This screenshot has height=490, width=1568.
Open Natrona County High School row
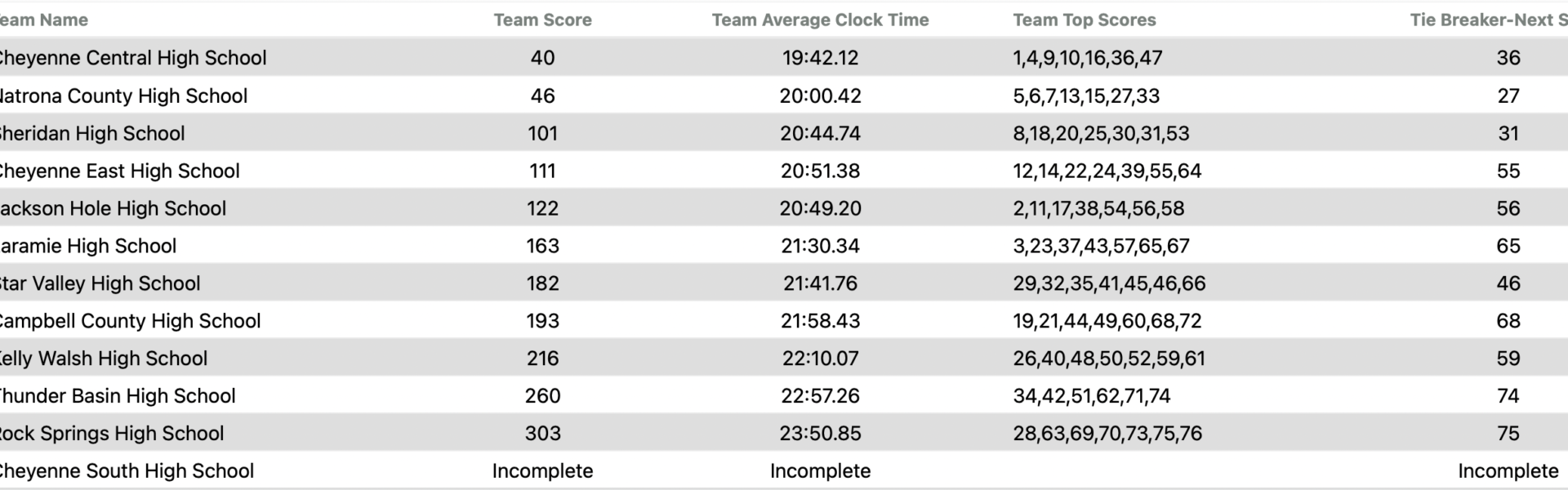[x=122, y=96]
